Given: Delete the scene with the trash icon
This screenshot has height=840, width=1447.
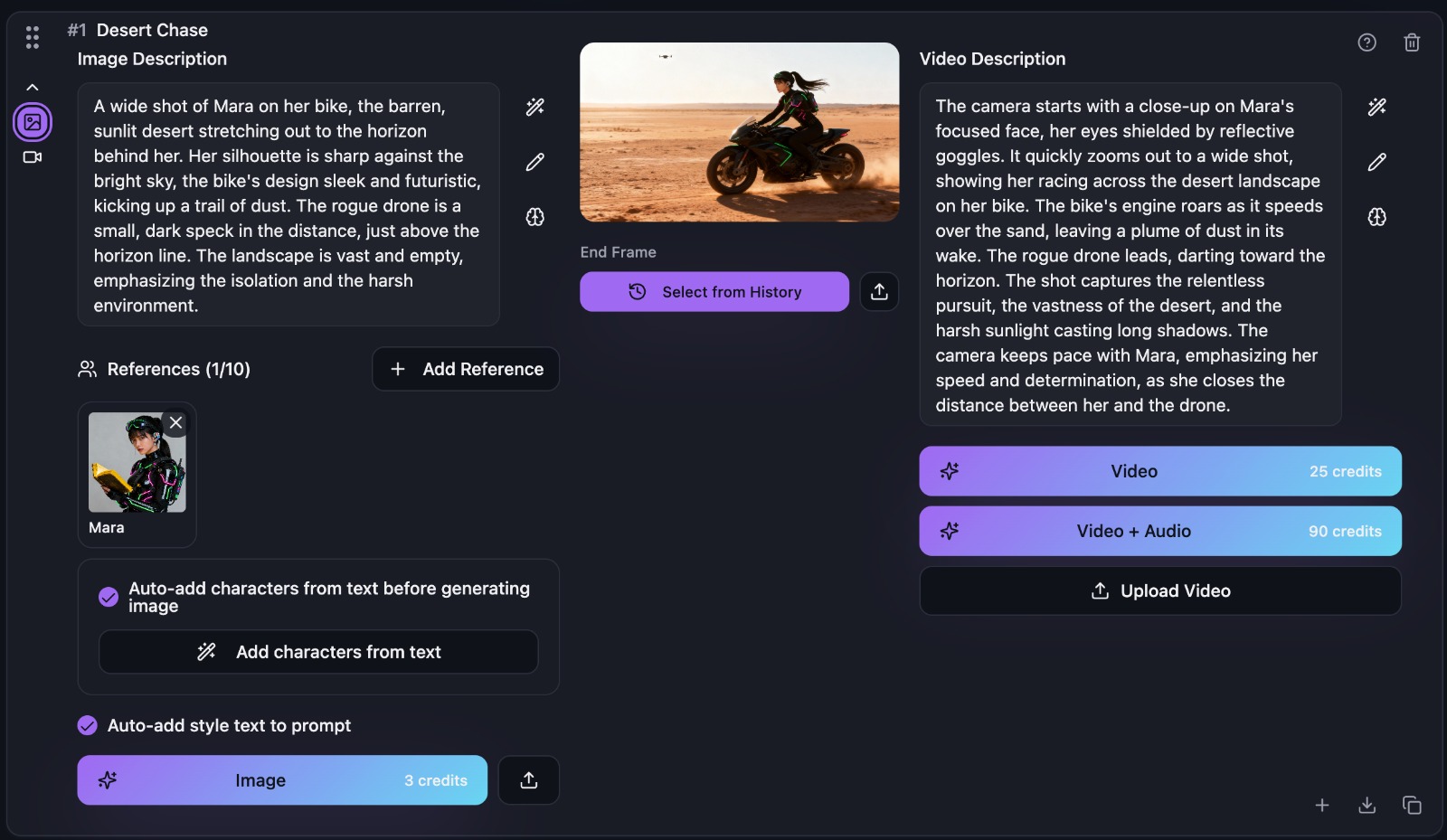Looking at the screenshot, I should (x=1412, y=42).
